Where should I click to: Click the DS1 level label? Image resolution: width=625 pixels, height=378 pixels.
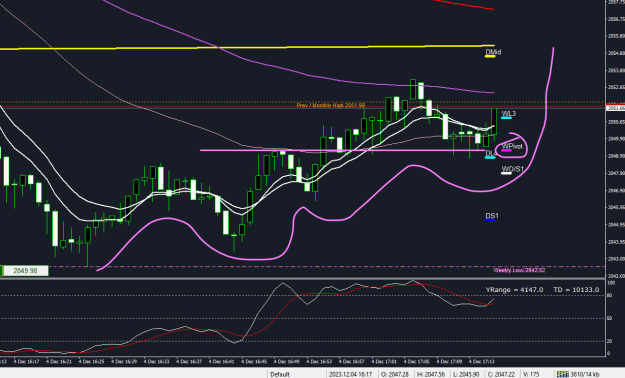click(x=491, y=216)
